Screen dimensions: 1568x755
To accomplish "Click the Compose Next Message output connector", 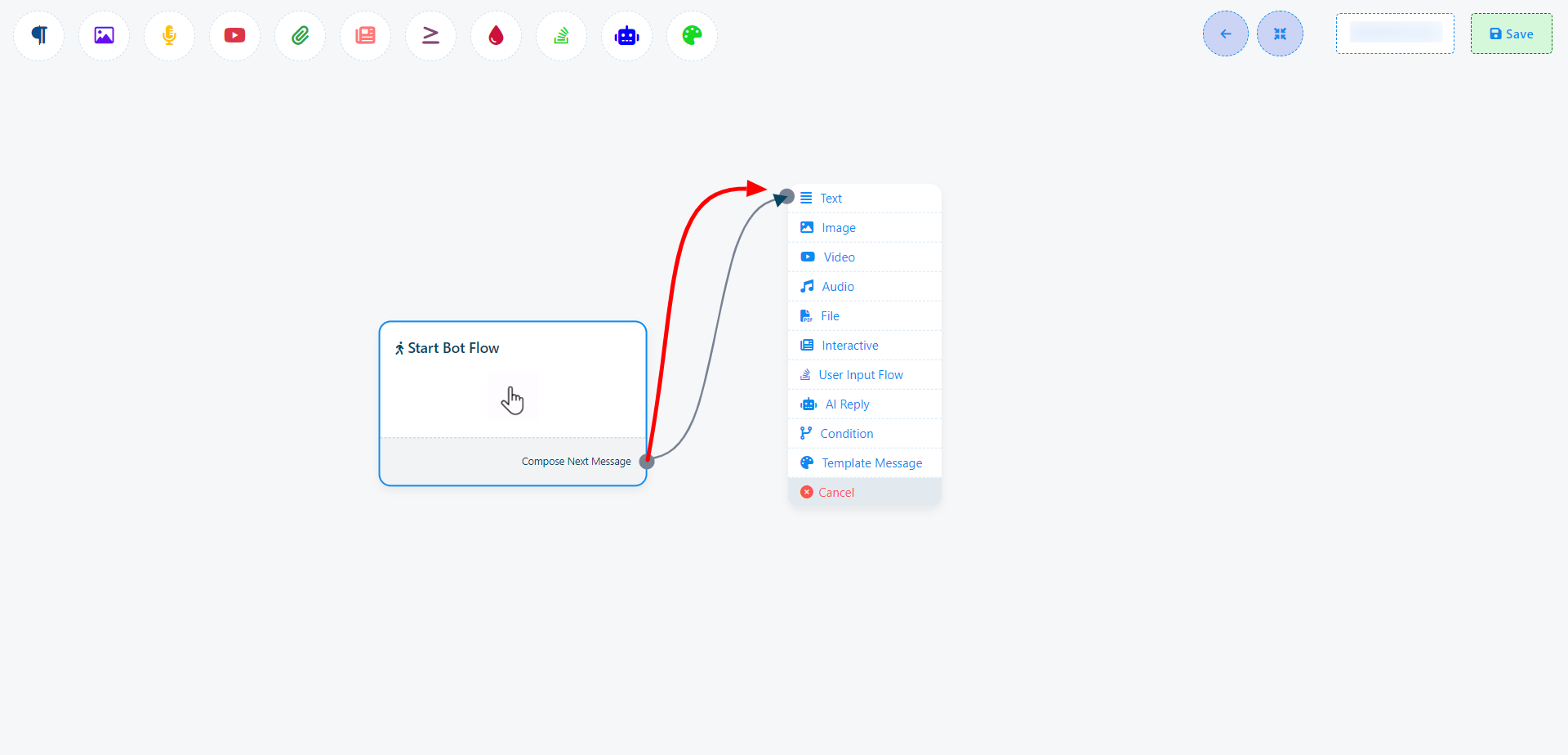I will pyautogui.click(x=646, y=462).
